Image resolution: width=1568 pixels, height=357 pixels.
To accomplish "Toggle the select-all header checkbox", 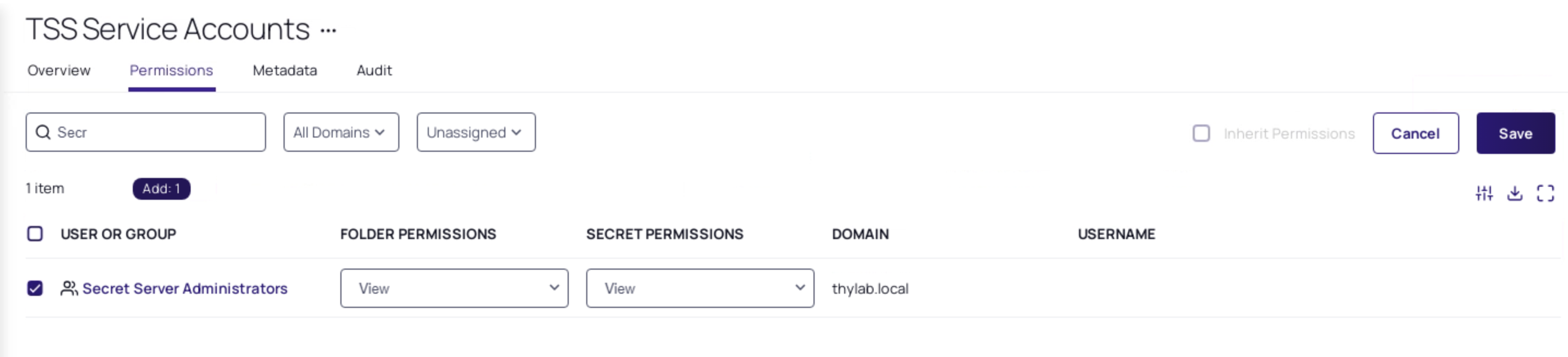I will (36, 234).
